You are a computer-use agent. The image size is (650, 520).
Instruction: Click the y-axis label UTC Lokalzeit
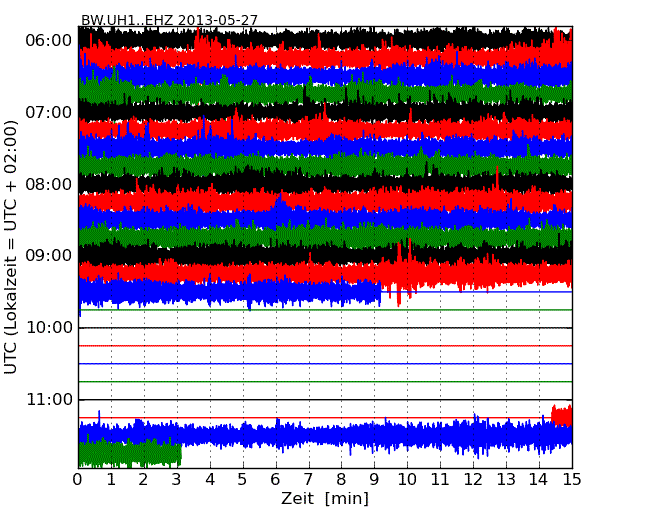[12, 247]
